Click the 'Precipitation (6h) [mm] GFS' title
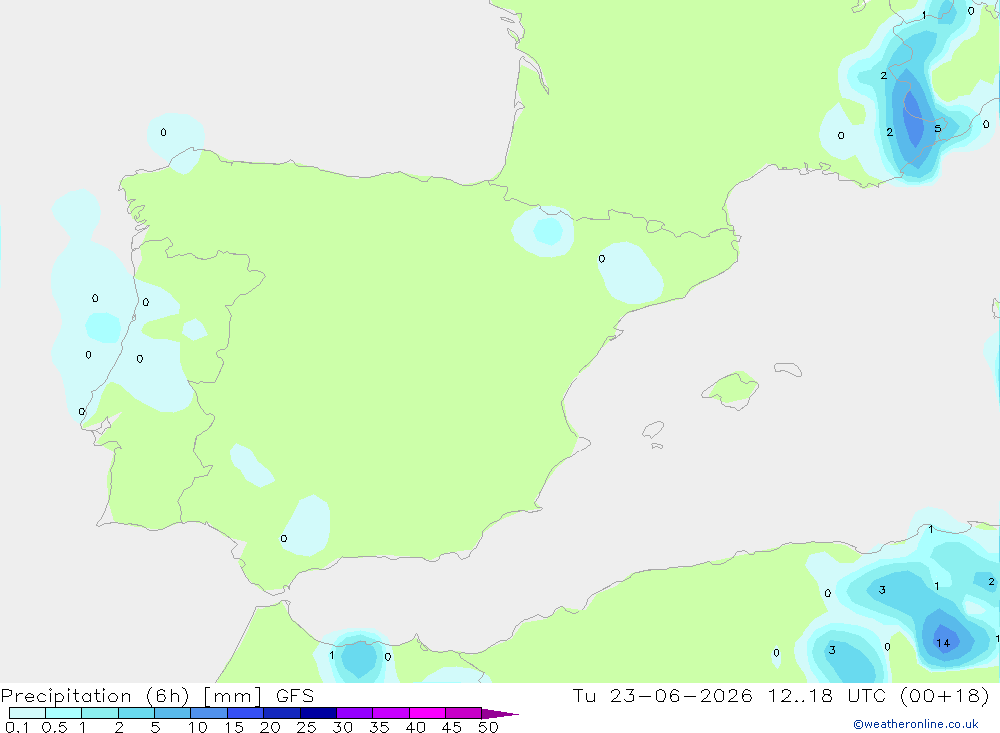The image size is (1000, 733). coord(158,696)
